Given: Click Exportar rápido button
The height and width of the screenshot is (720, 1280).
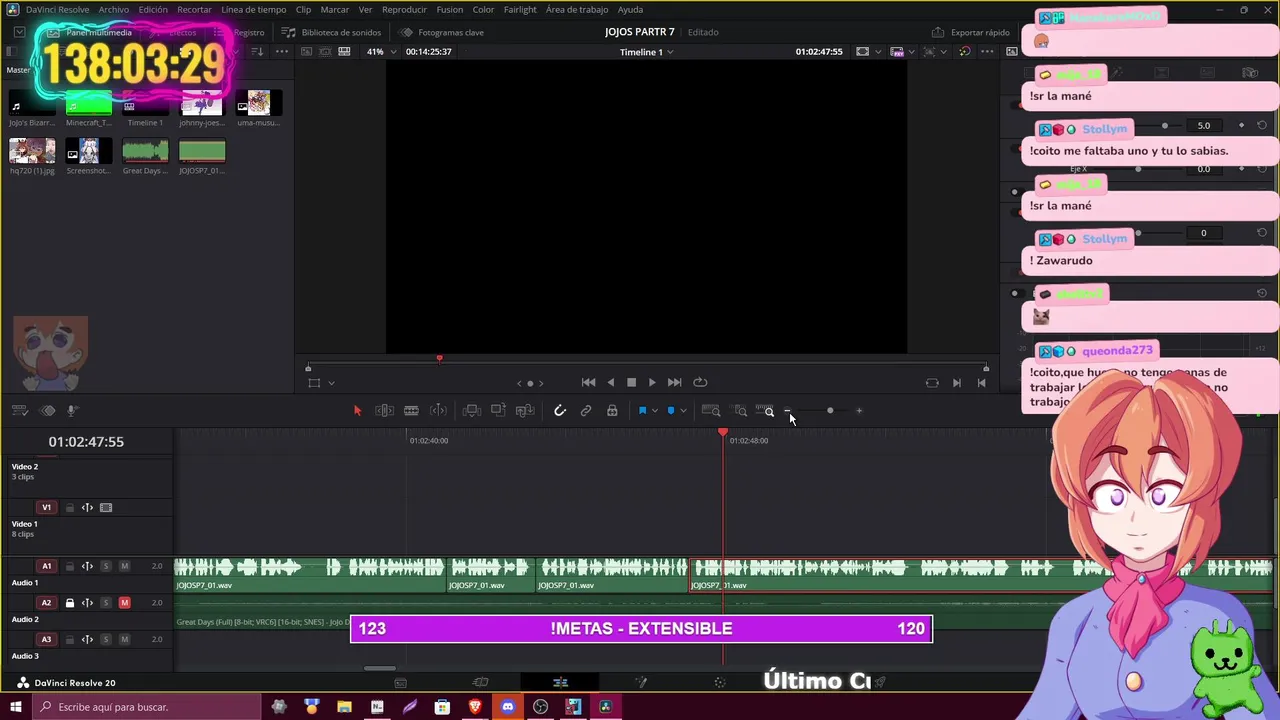Looking at the screenshot, I should [970, 32].
